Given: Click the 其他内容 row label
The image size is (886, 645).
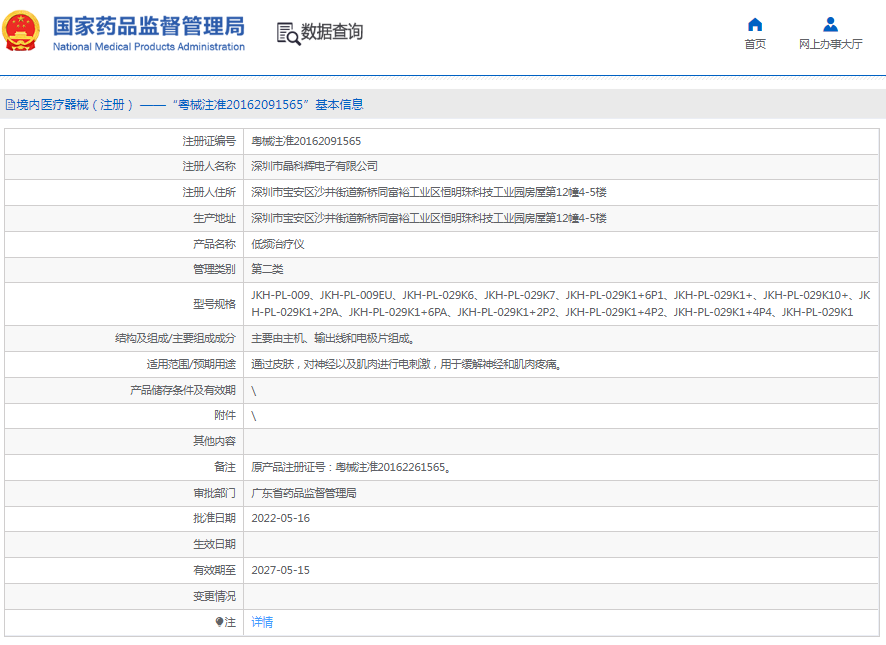Looking at the screenshot, I should pyautogui.click(x=214, y=441).
